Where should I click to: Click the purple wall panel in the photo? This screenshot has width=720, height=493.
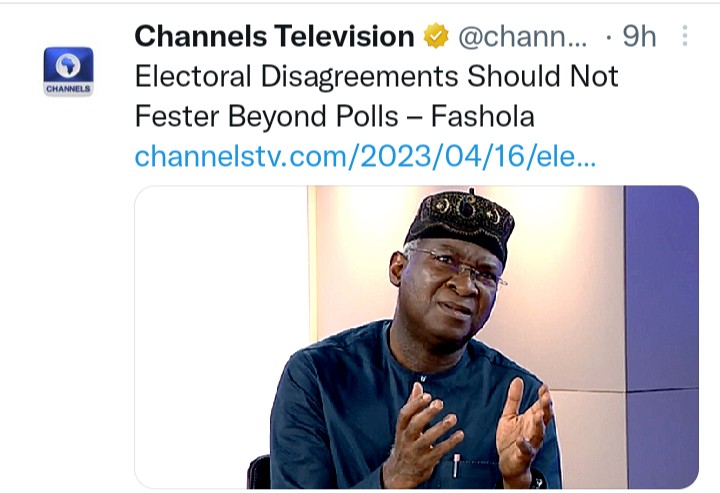[660, 300]
